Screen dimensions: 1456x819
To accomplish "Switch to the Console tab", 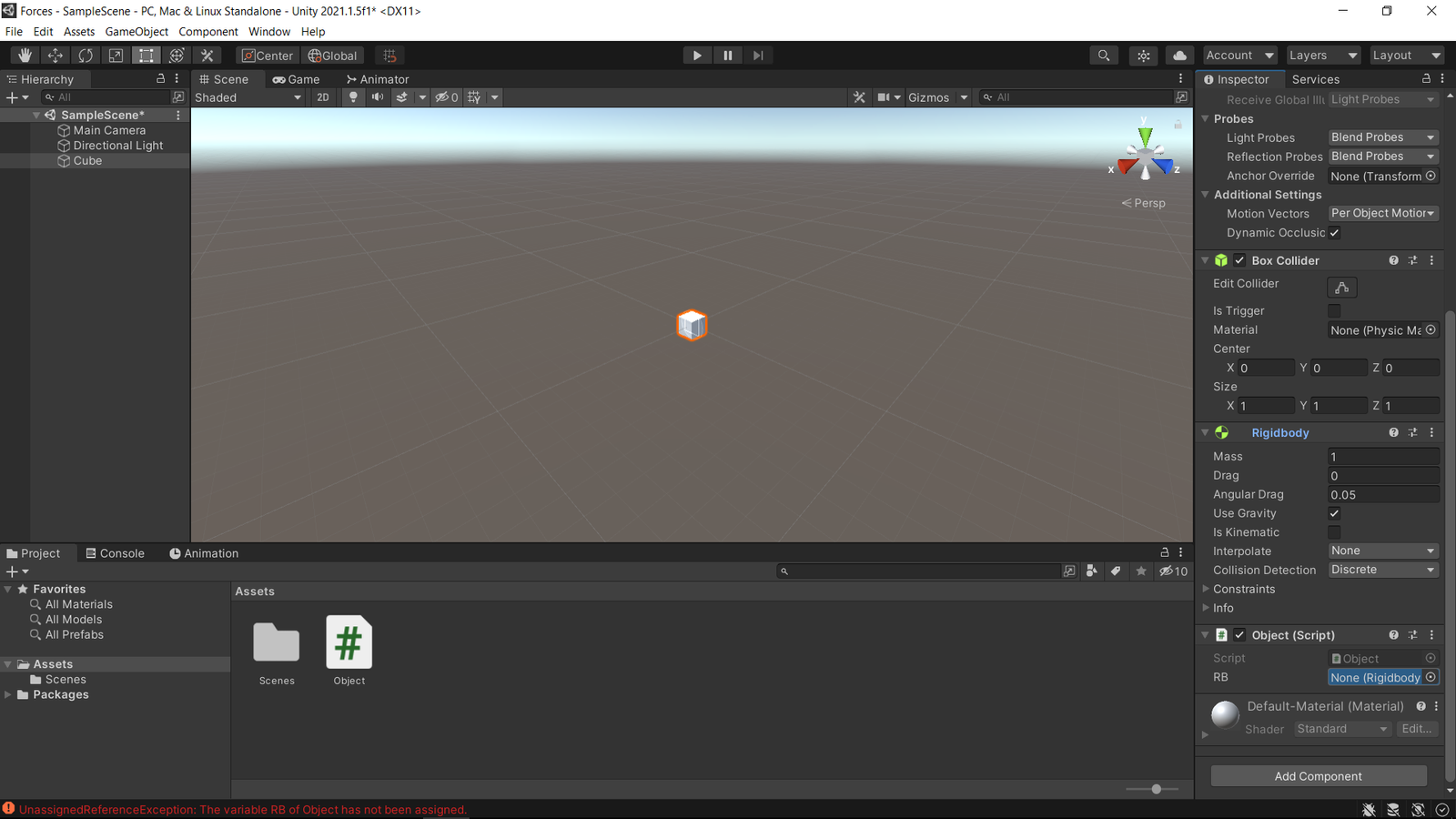I will [115, 553].
